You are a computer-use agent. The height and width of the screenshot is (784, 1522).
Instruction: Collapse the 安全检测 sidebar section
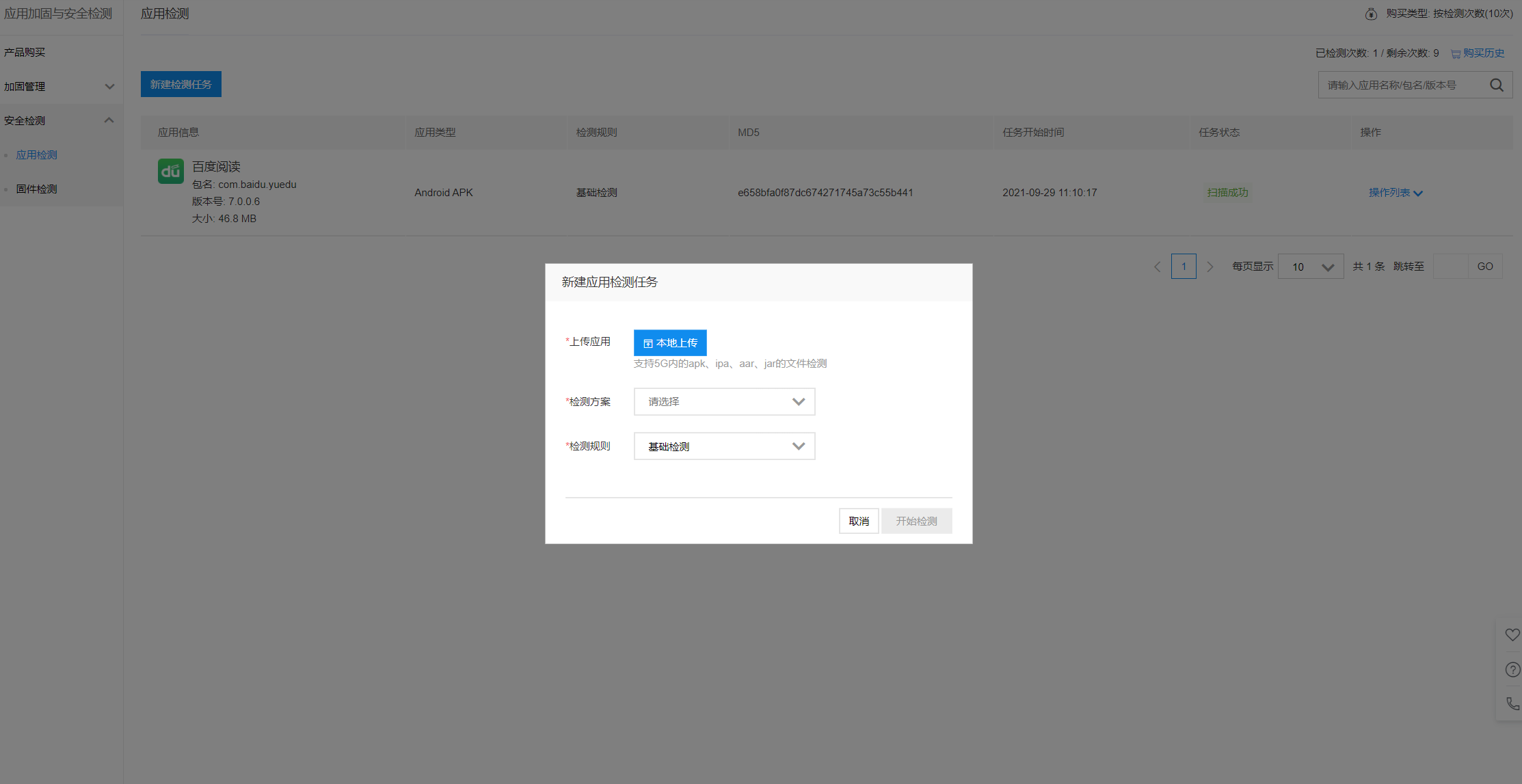pyautogui.click(x=60, y=120)
